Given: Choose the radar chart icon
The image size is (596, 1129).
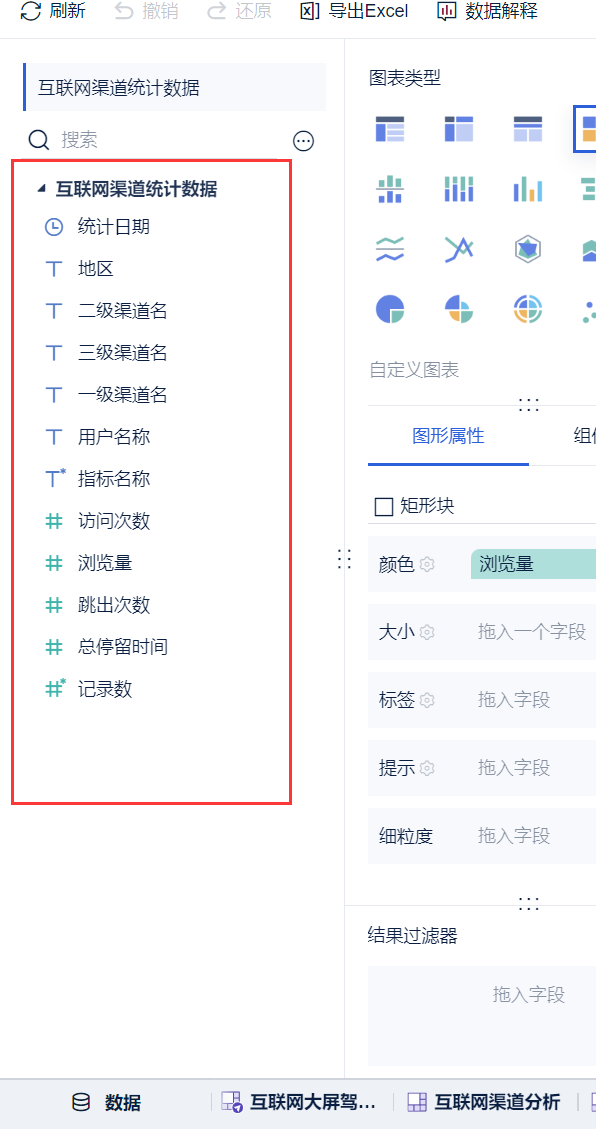Looking at the screenshot, I should point(528,250).
